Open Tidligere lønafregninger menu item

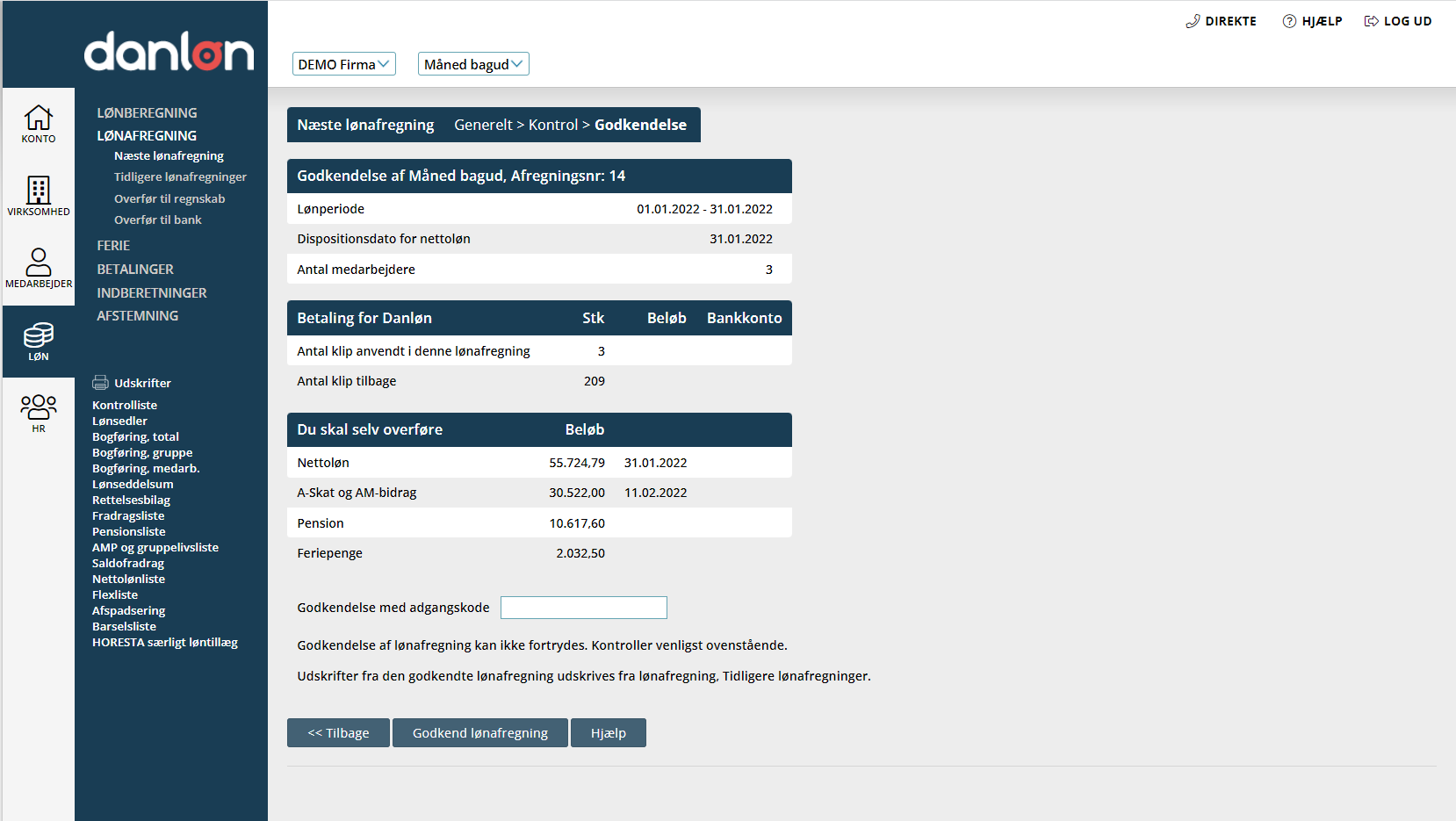pos(180,177)
